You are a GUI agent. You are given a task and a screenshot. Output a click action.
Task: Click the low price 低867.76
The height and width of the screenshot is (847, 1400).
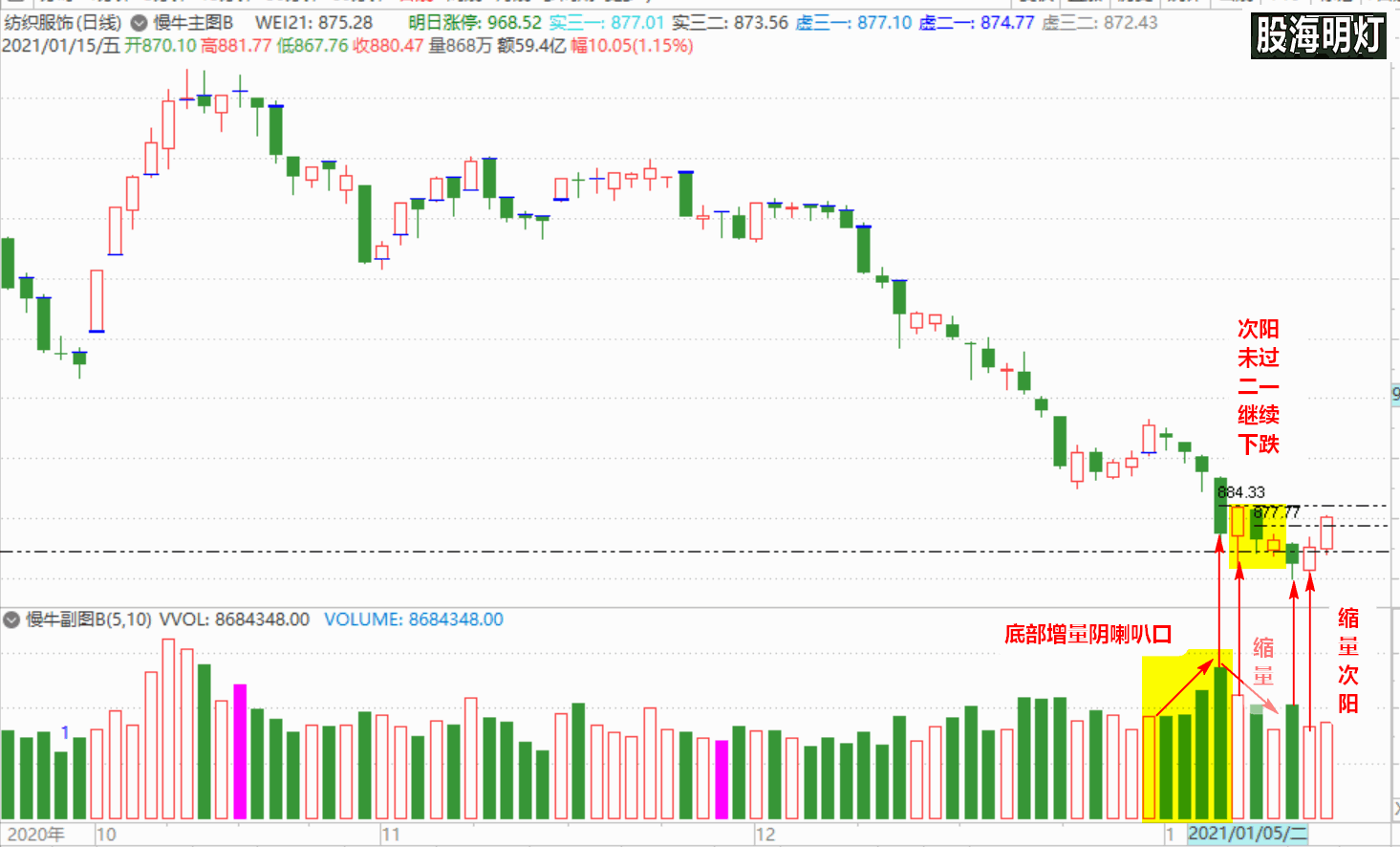coord(312,46)
